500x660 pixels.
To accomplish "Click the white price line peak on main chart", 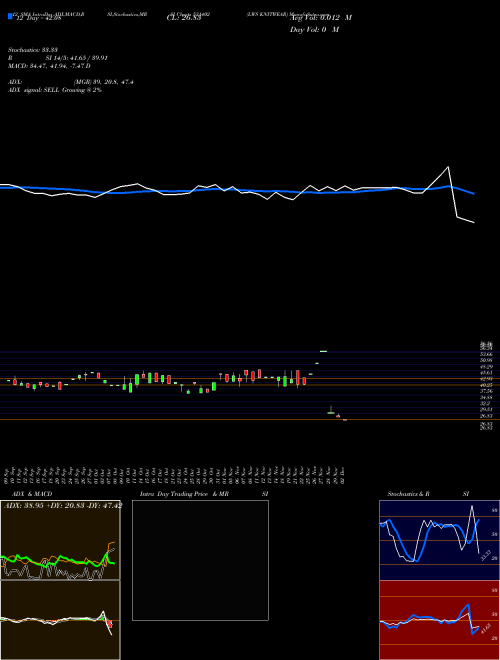I will pyautogui.click(x=448, y=168).
